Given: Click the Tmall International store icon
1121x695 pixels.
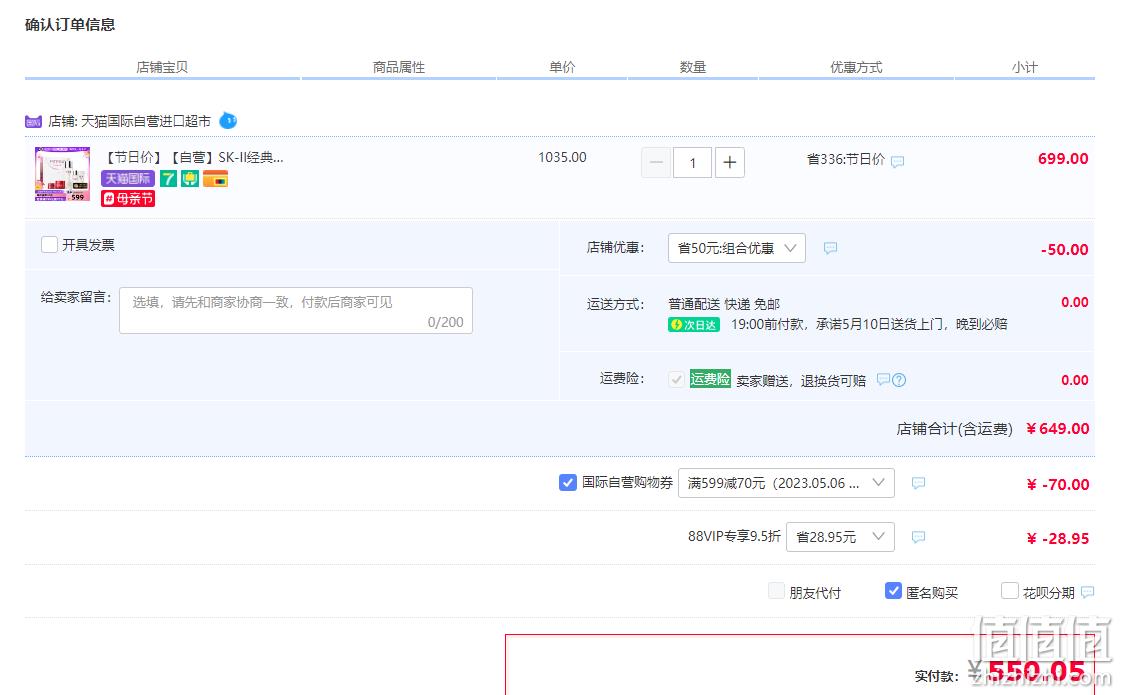Looking at the screenshot, I should (x=34, y=122).
